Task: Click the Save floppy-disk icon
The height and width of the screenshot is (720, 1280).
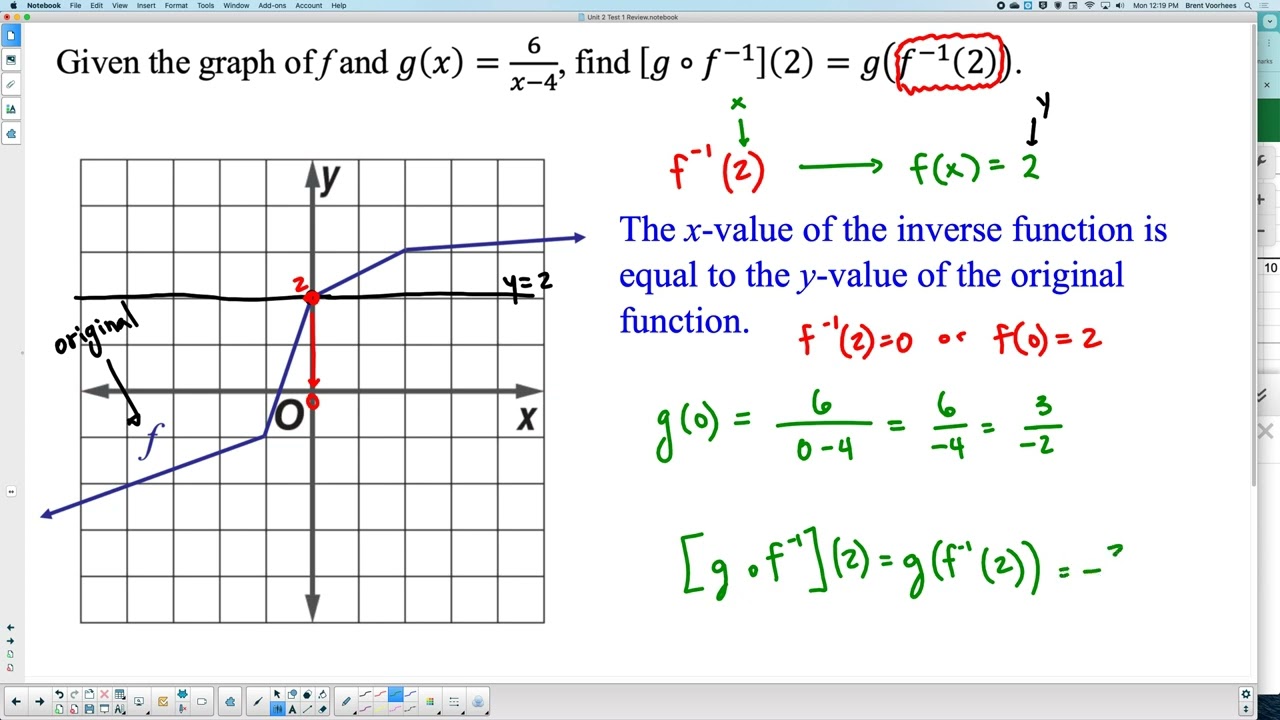Action: (89, 709)
